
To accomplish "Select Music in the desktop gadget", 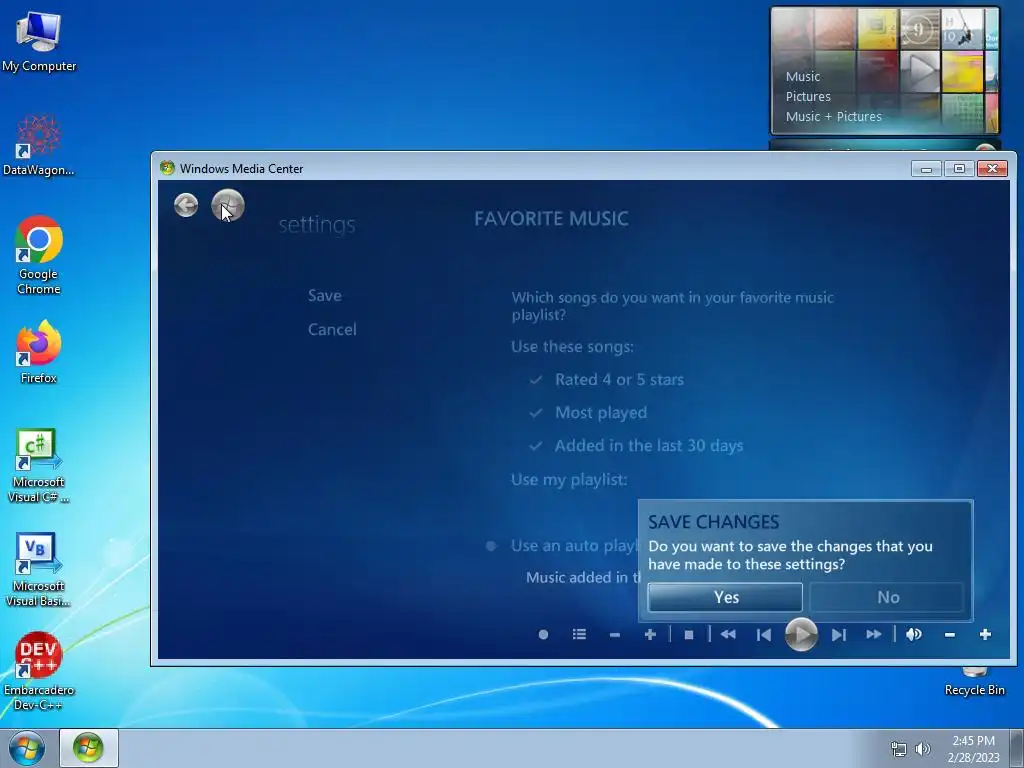I will coord(803,76).
